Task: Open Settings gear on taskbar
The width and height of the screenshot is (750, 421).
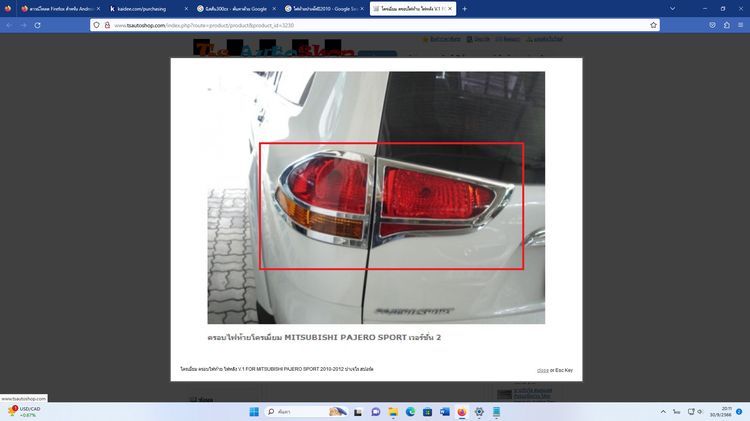Action: (x=479, y=412)
